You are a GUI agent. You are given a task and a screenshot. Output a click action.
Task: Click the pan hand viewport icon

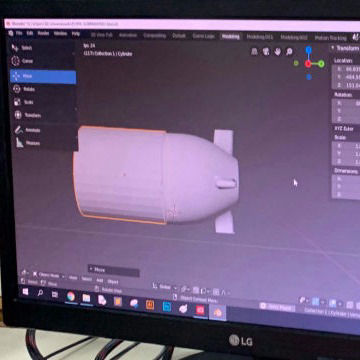(x=278, y=51)
